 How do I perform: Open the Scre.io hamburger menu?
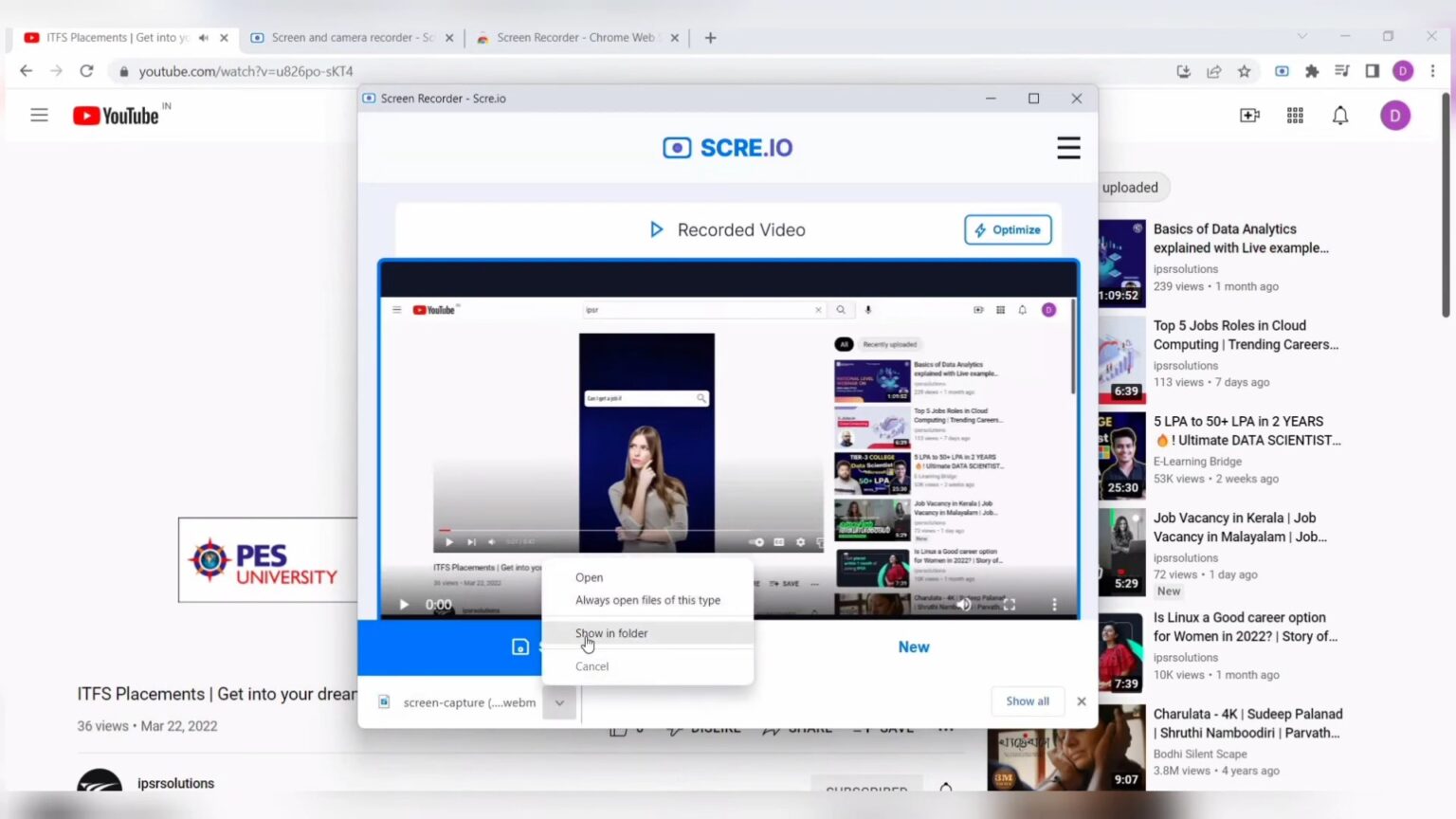(1068, 148)
